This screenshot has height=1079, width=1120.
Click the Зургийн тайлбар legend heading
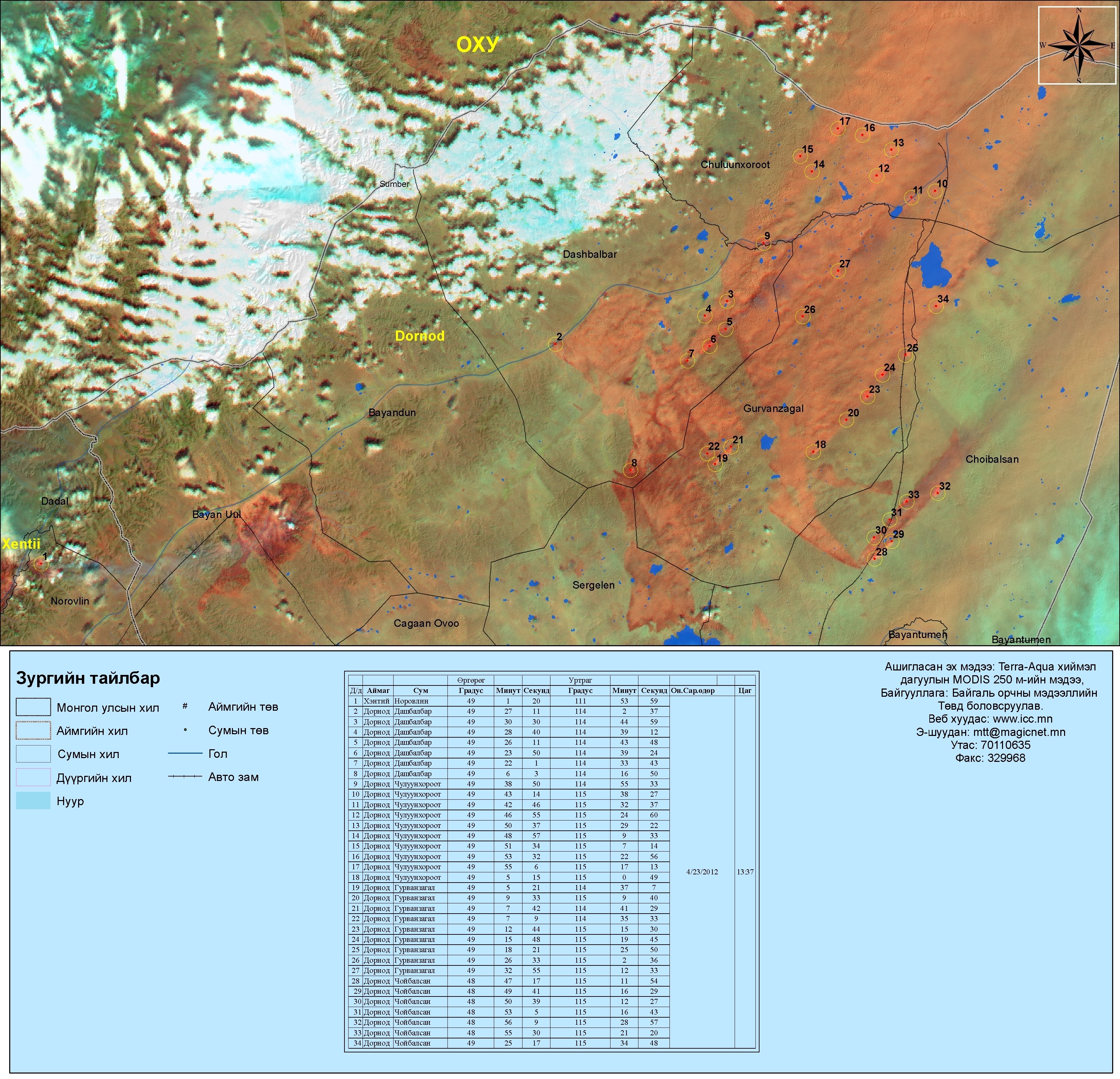88,678
